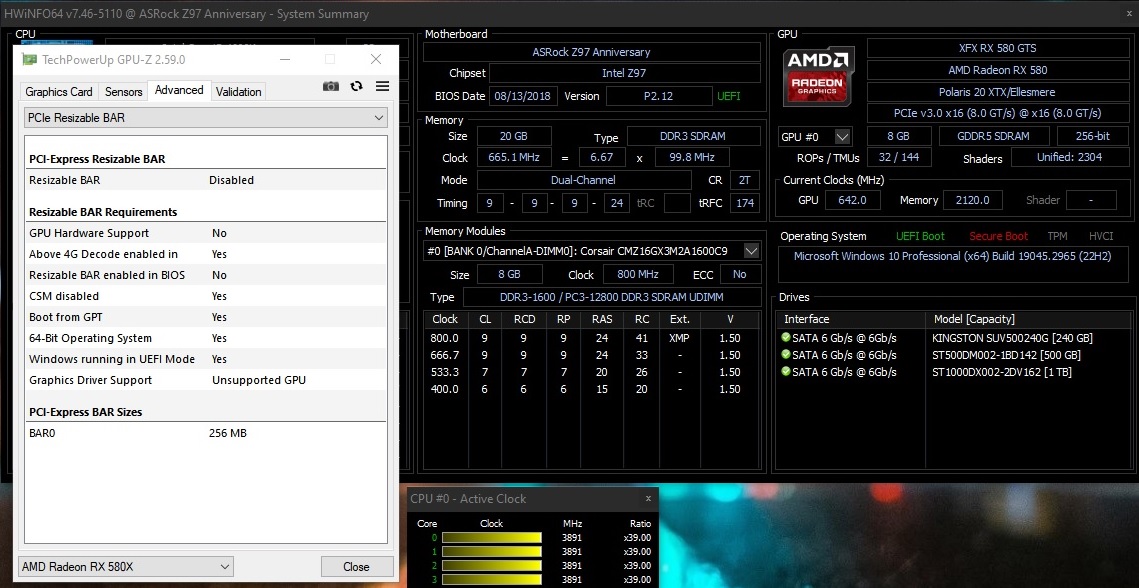
Task: Close the GPU-Z window with X
Action: [x=376, y=60]
